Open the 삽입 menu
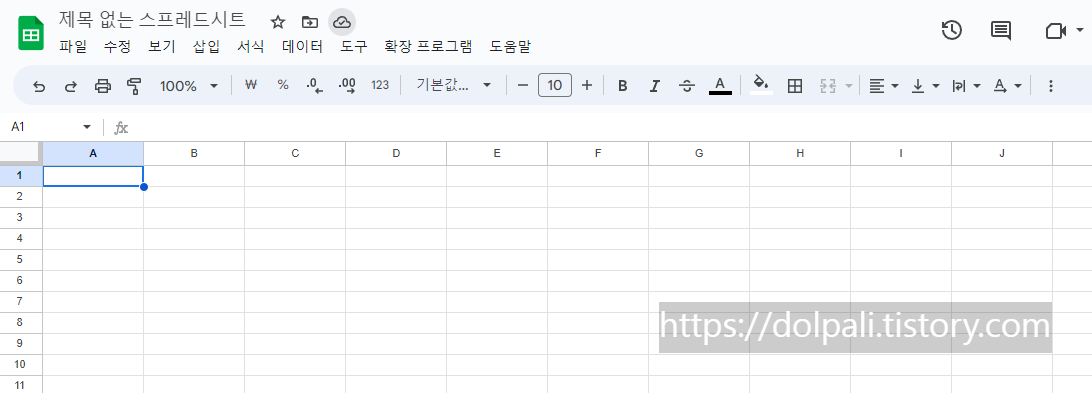The width and height of the screenshot is (1092, 393). point(206,47)
